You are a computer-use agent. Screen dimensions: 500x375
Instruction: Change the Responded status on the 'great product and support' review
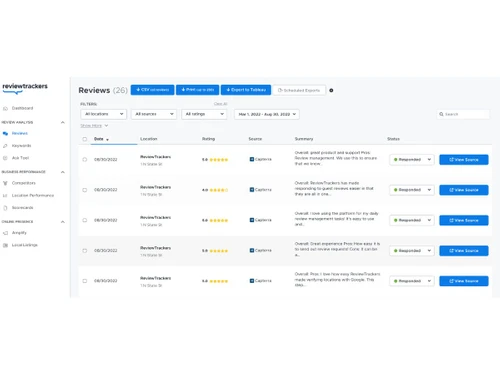coord(412,159)
